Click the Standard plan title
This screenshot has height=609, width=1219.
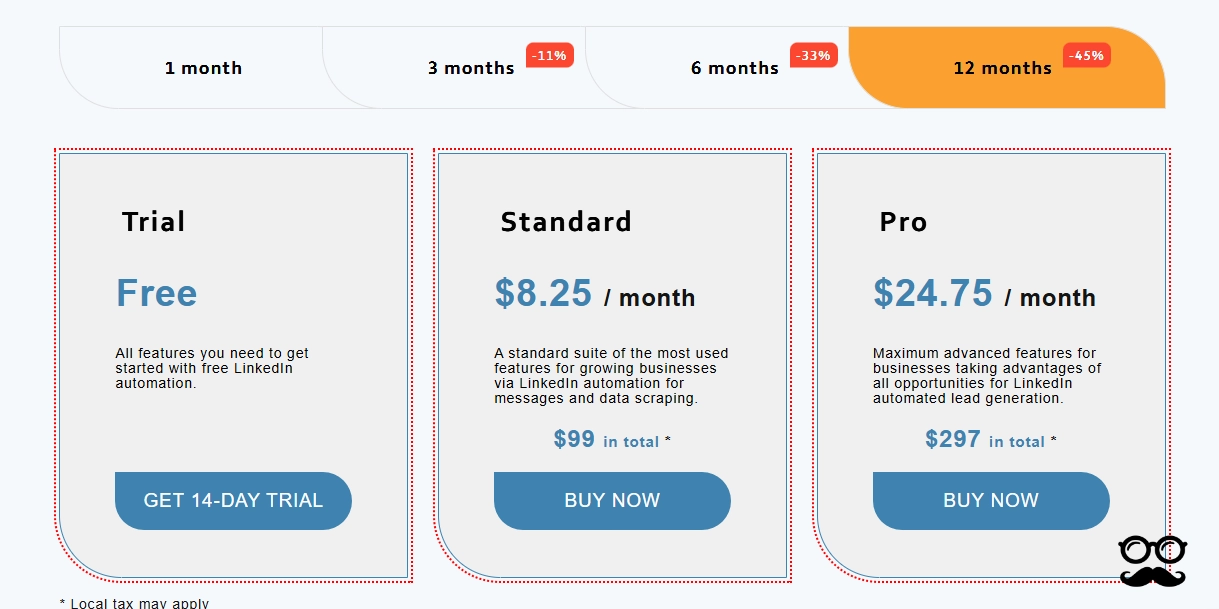click(566, 222)
